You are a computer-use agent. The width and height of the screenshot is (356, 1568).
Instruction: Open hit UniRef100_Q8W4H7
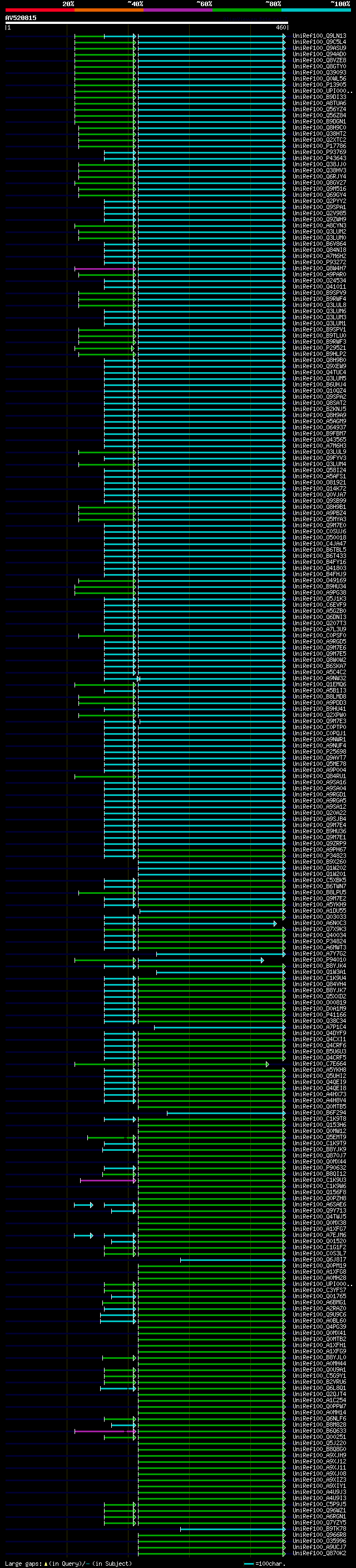[319, 269]
